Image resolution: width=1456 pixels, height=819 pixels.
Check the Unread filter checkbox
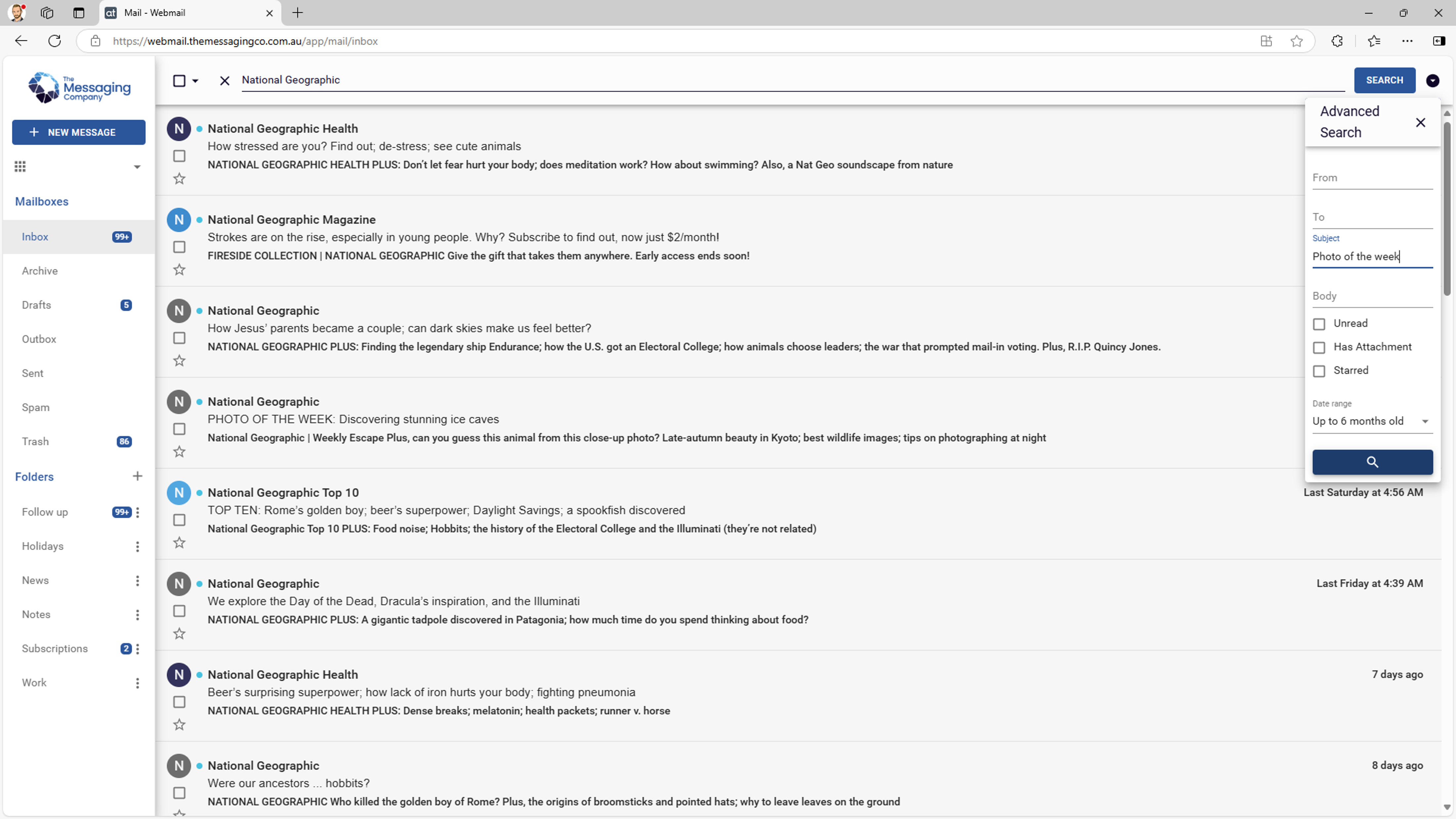pos(1319,324)
